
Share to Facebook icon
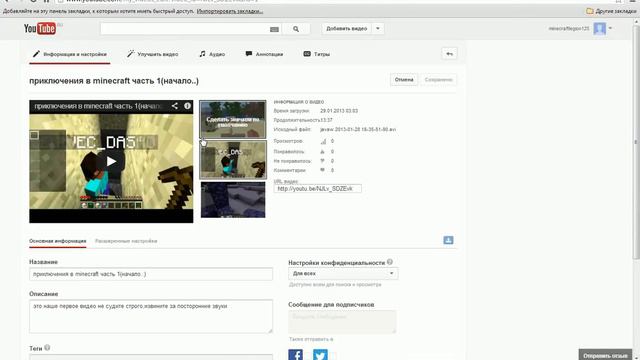coord(296,354)
